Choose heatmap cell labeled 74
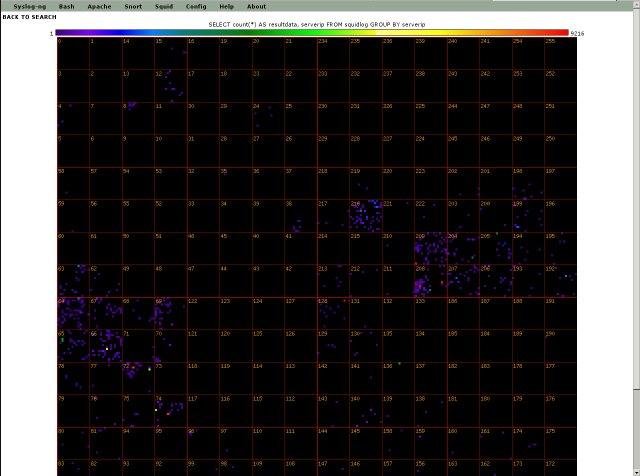The image size is (640, 476). pos(170,411)
